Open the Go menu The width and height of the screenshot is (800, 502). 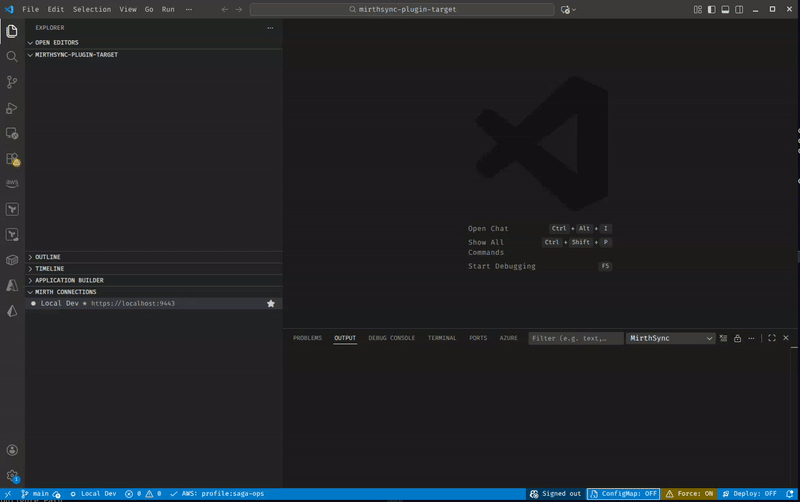coord(149,9)
